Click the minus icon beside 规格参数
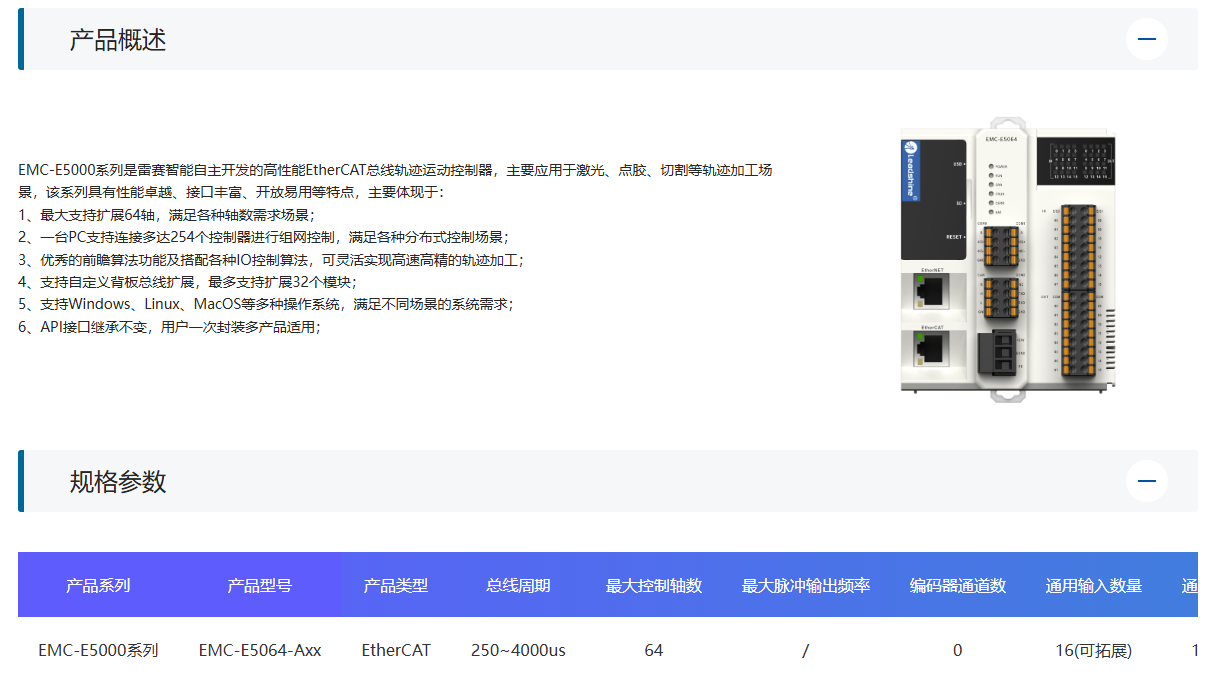Image resolution: width=1209 pixels, height=687 pixels. pyautogui.click(x=1146, y=480)
